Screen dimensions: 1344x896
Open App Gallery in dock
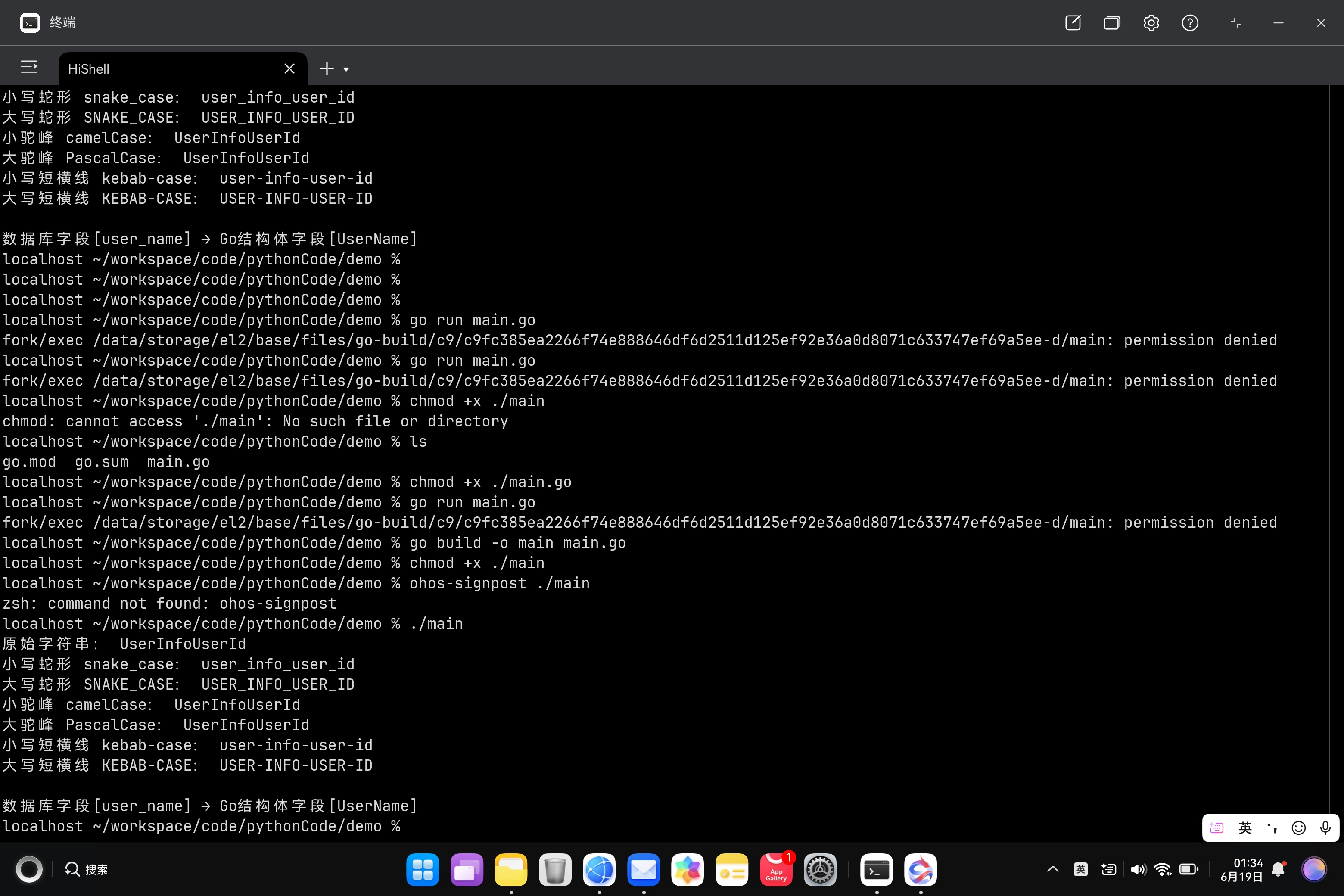pos(776,870)
